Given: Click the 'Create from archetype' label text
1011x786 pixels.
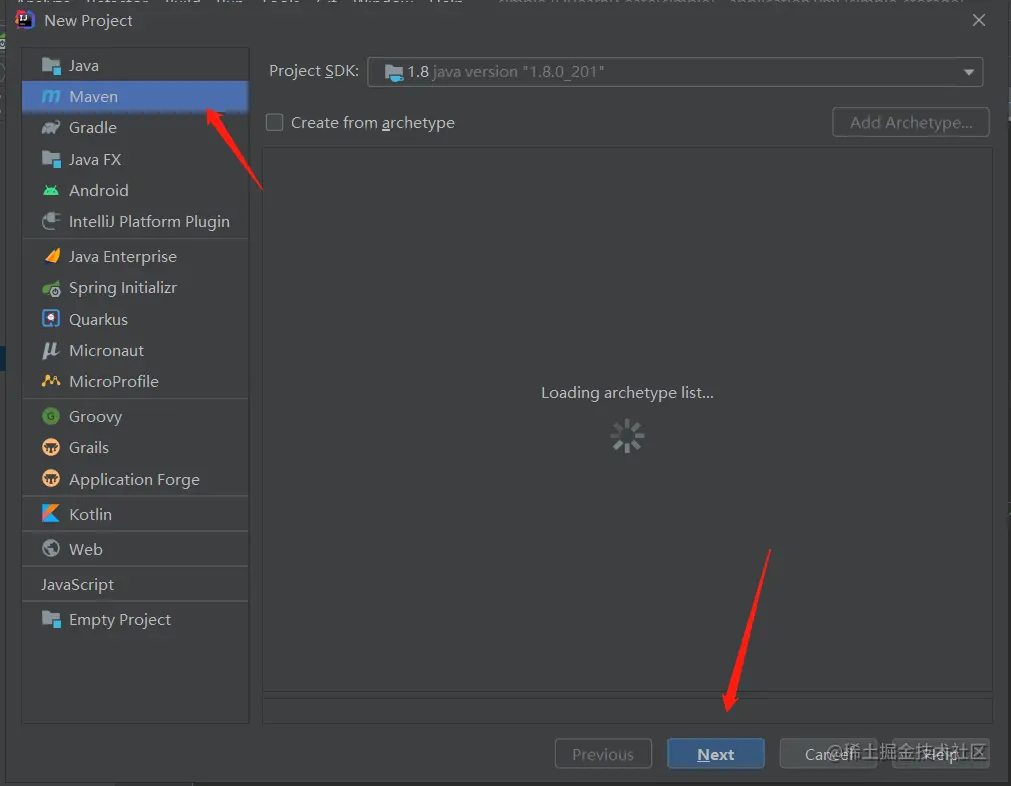Looking at the screenshot, I should tap(373, 123).
